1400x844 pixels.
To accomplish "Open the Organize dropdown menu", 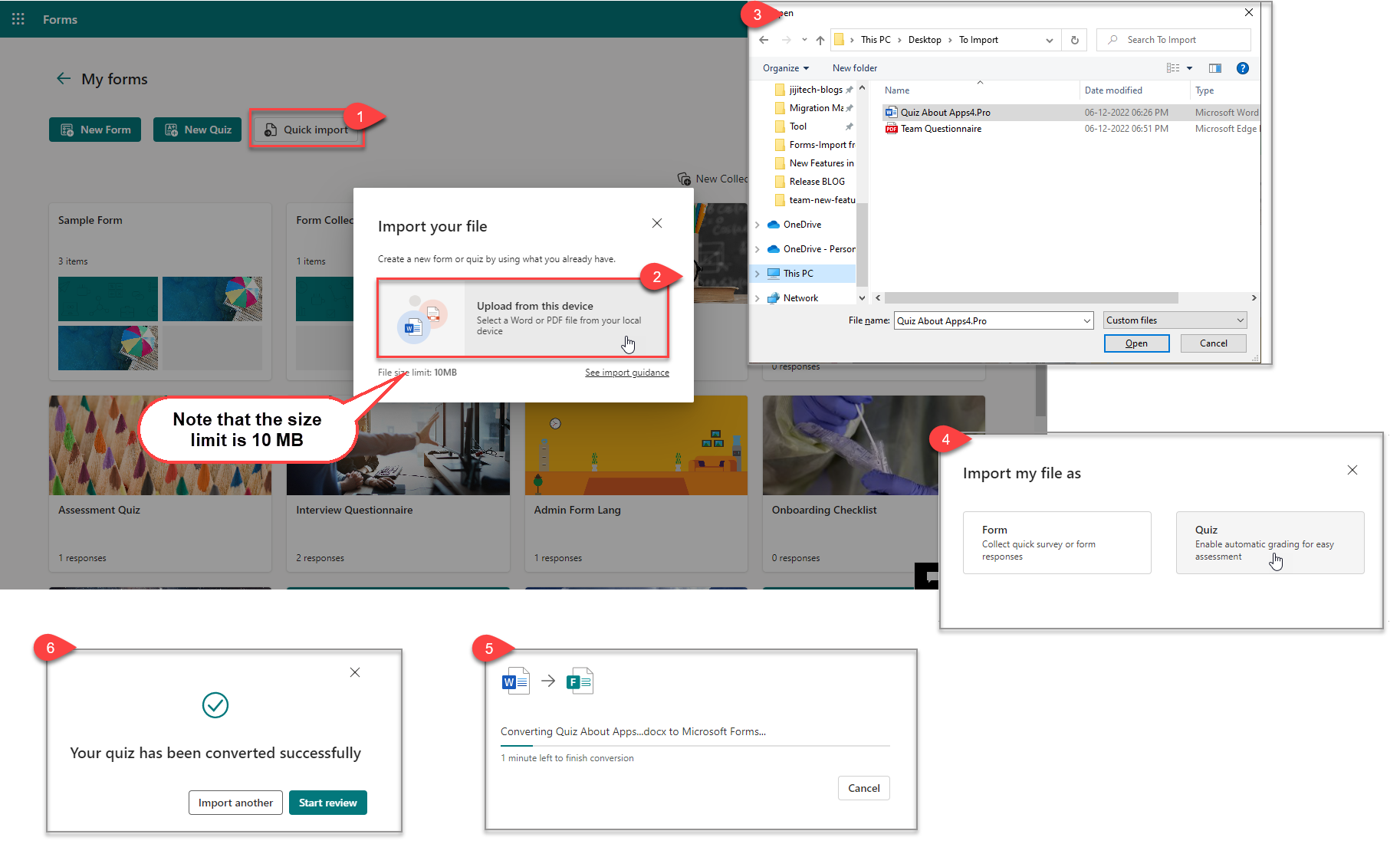I will [785, 68].
